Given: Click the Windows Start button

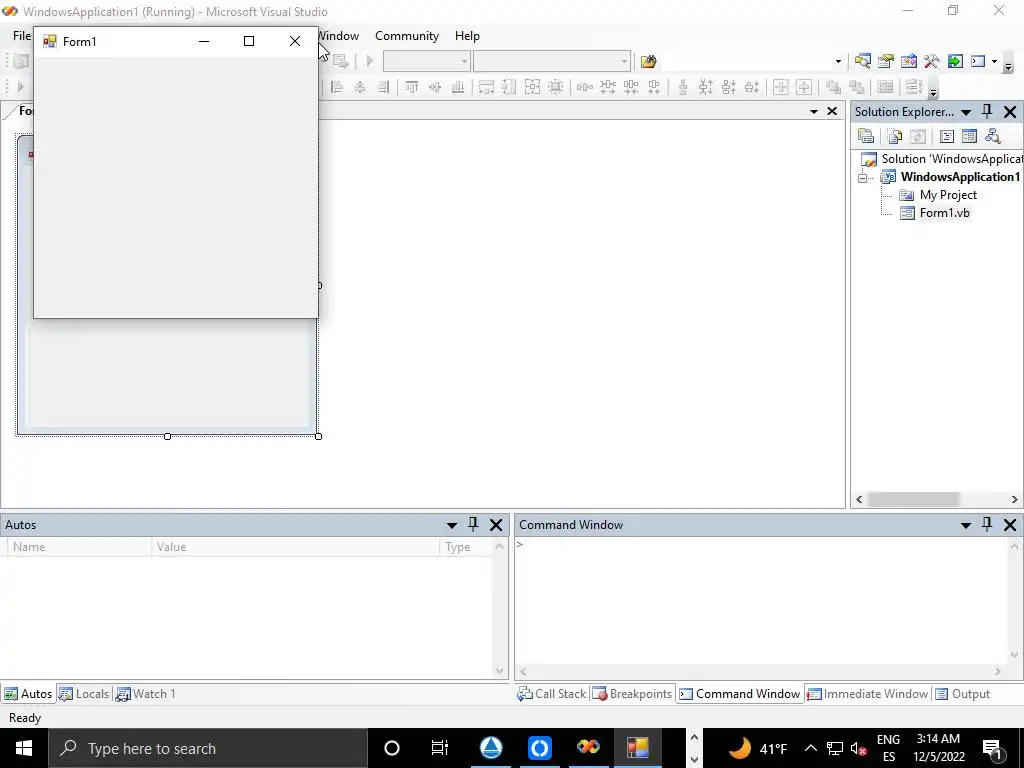Looking at the screenshot, I should coord(24,748).
